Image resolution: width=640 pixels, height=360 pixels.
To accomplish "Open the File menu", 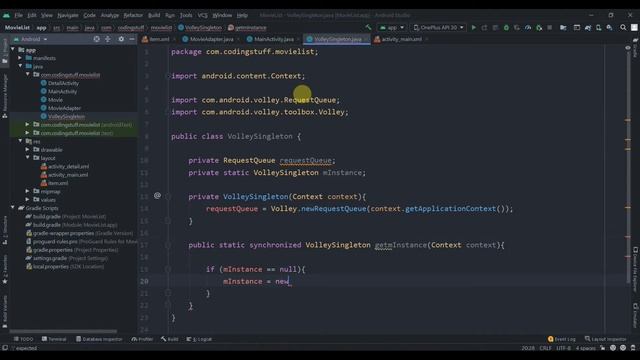I will point(18,15).
